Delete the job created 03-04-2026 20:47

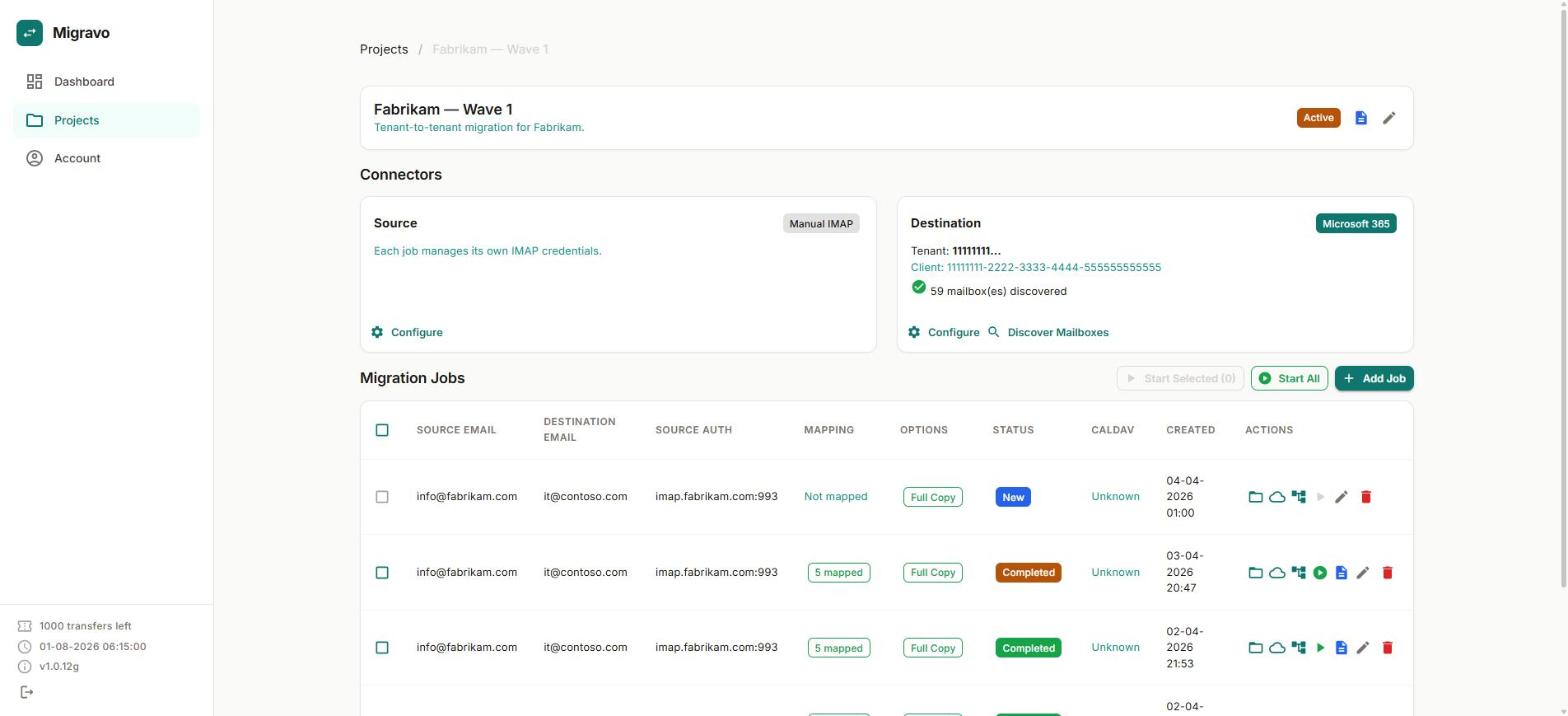pos(1387,573)
